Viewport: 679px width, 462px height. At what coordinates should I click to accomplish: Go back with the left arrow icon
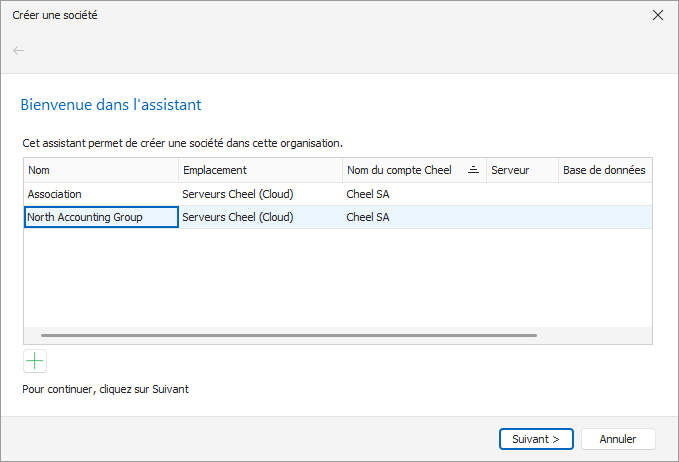point(19,51)
